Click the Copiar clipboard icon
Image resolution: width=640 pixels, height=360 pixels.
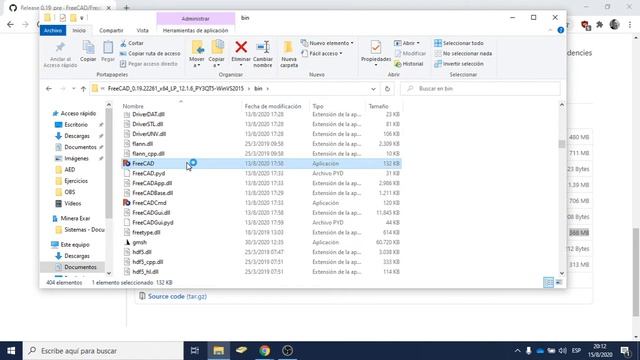tap(88, 47)
